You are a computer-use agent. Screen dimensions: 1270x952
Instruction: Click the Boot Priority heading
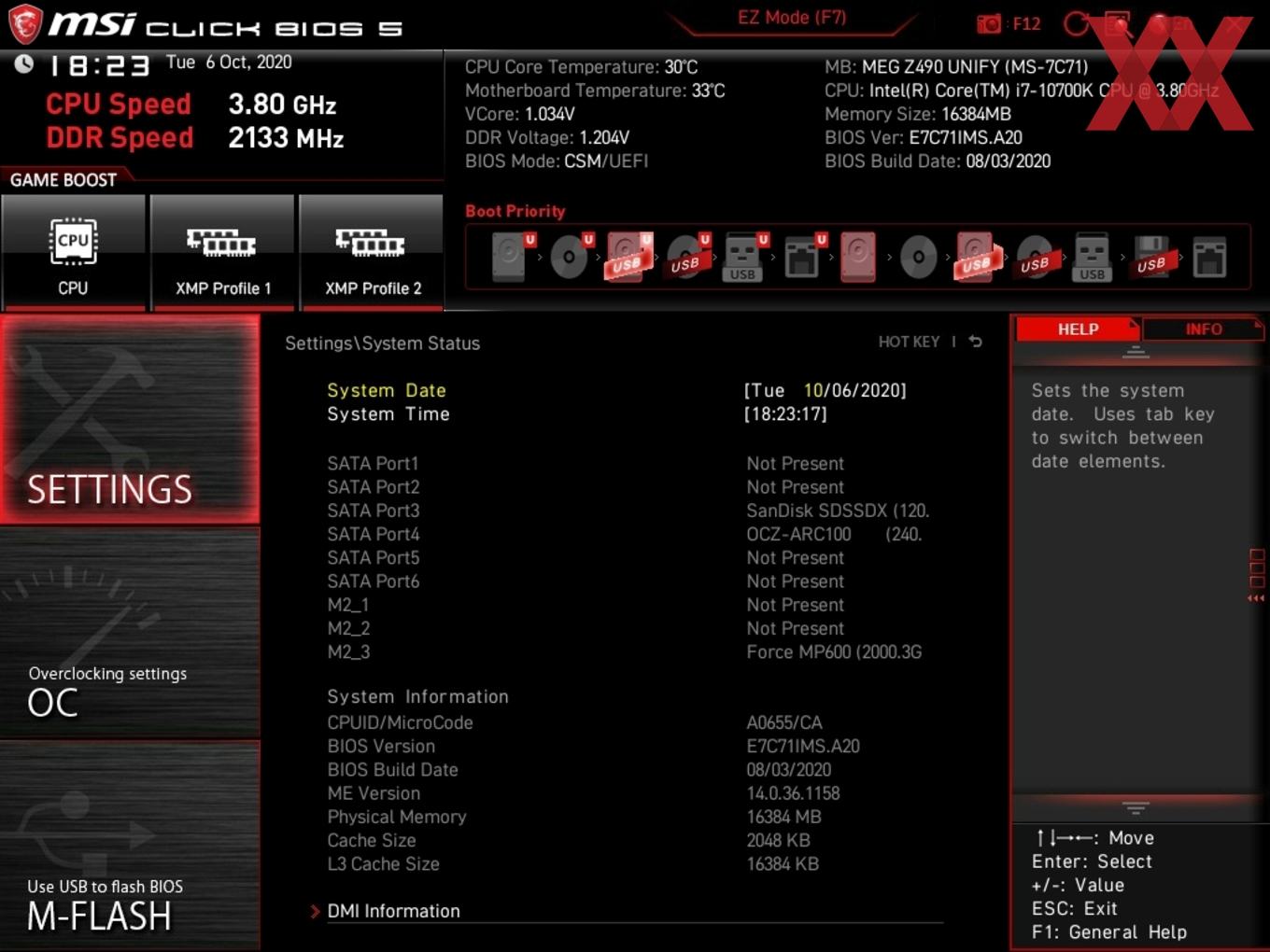point(515,211)
